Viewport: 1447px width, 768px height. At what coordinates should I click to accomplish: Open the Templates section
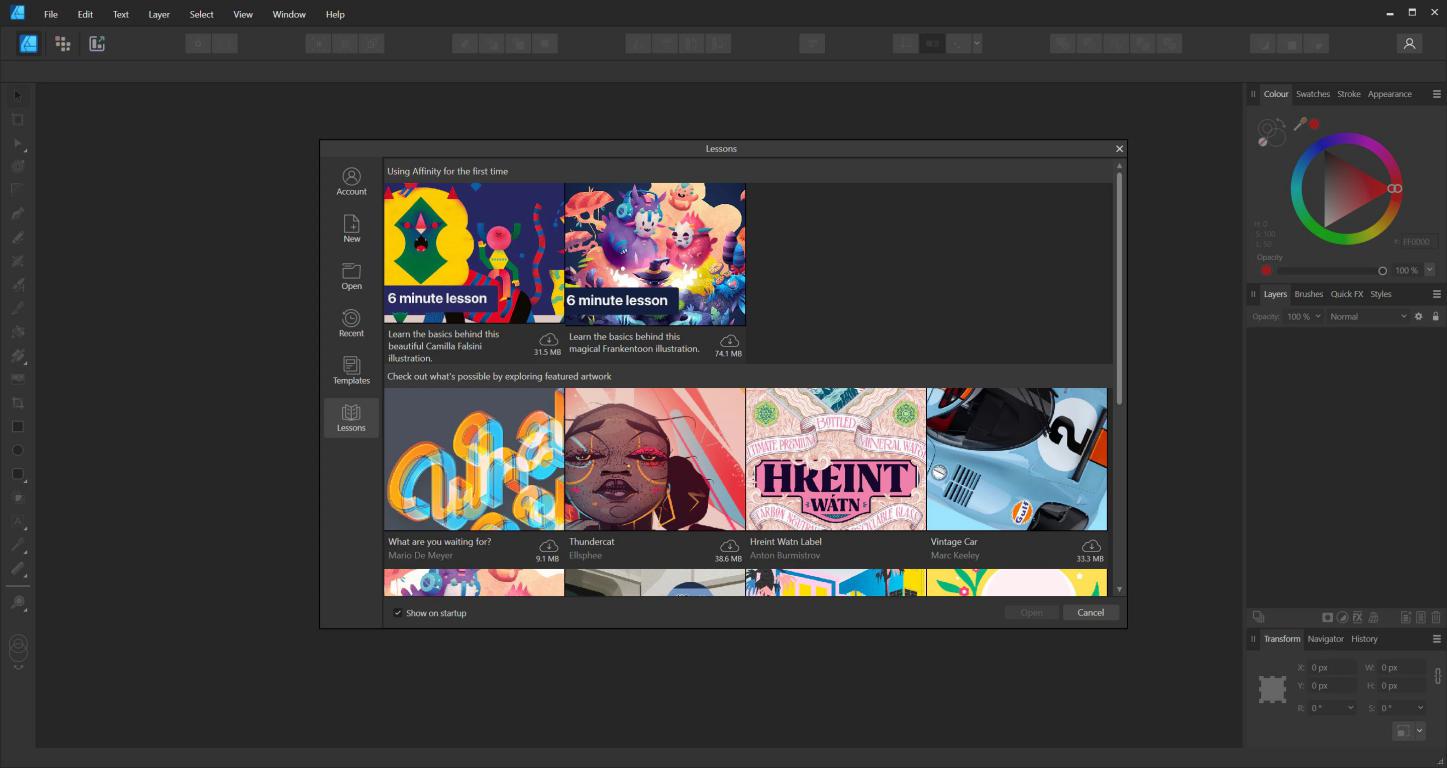351,370
